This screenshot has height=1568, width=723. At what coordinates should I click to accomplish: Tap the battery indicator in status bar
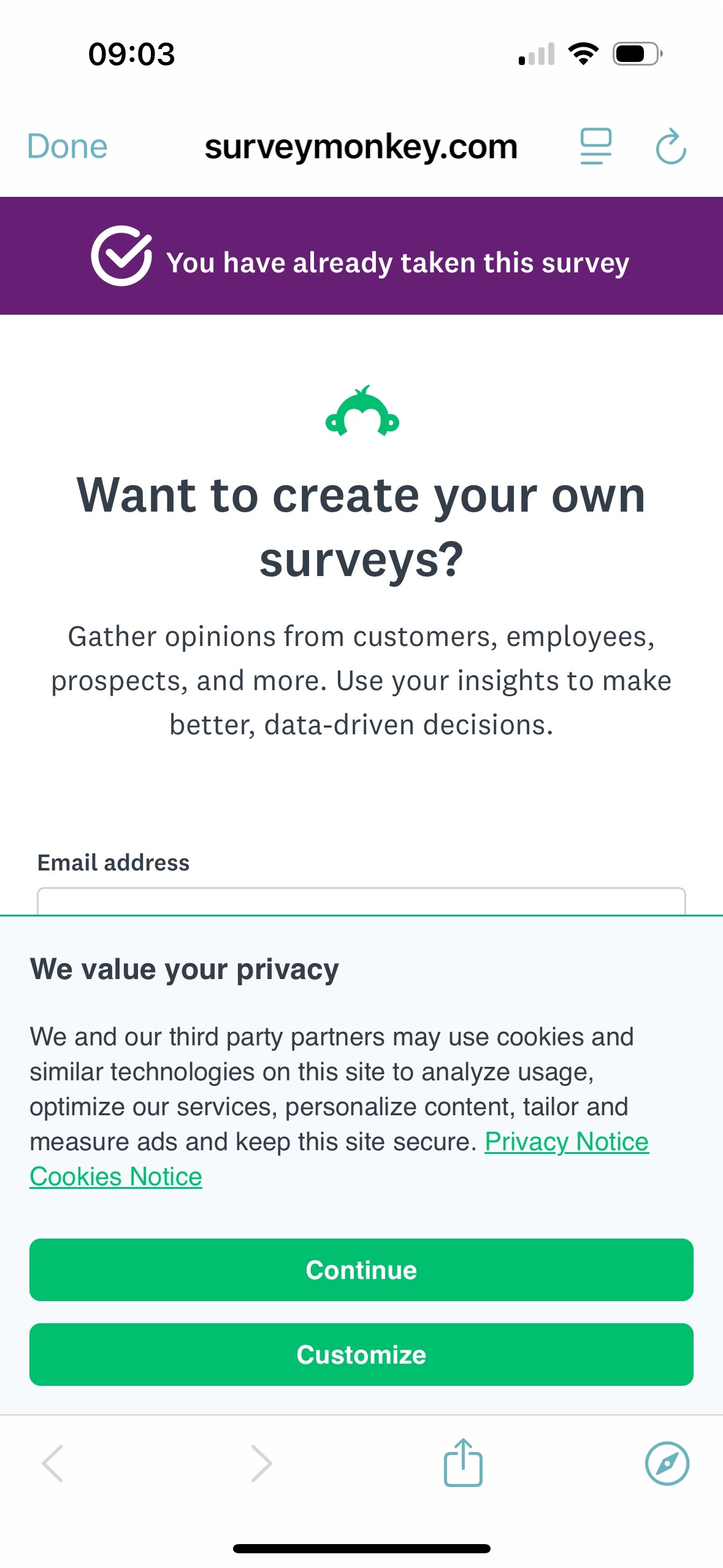[638, 54]
